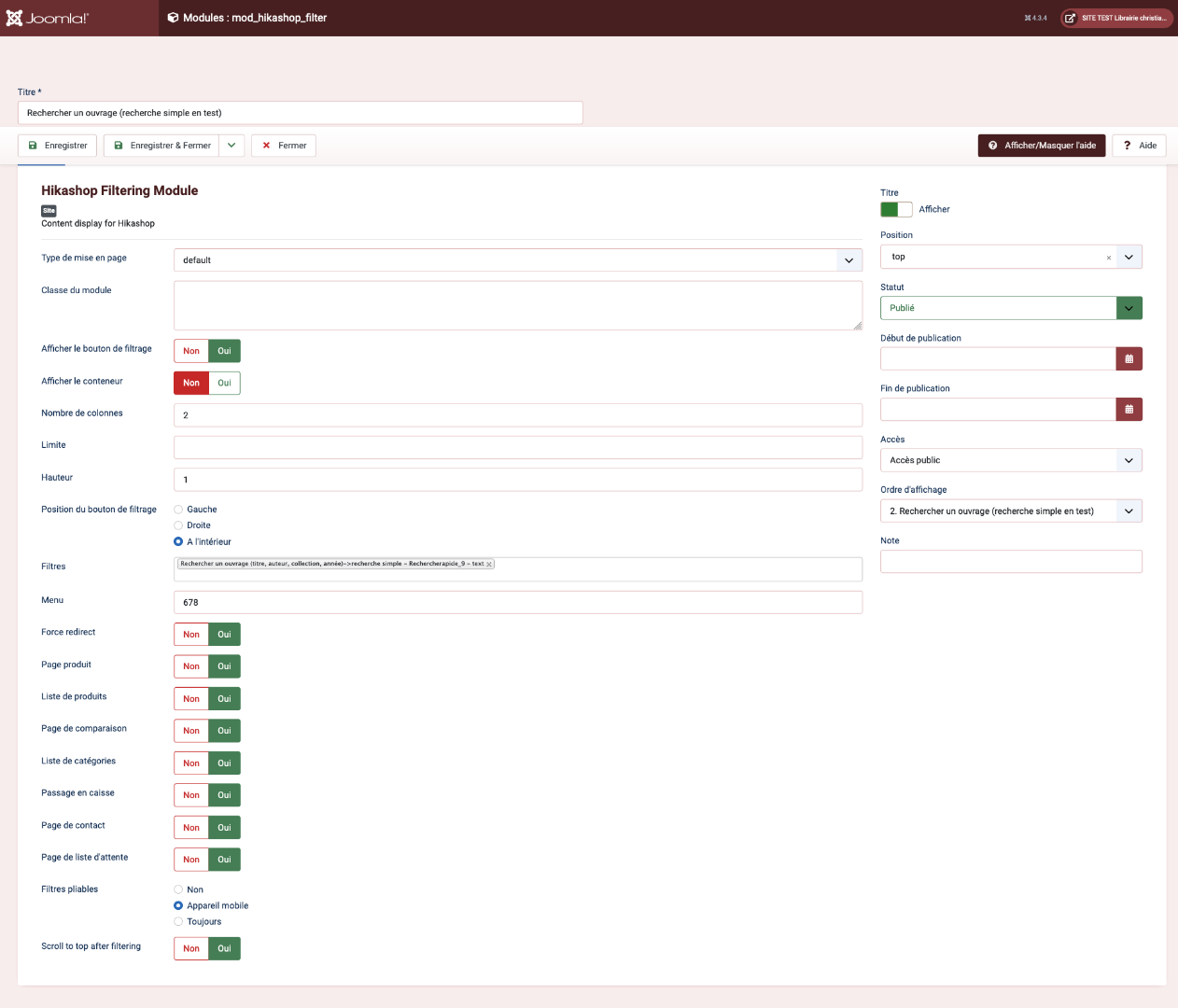Set Passage en caisse to Oui
Screen dimensions: 1178x1008
(x=224, y=795)
